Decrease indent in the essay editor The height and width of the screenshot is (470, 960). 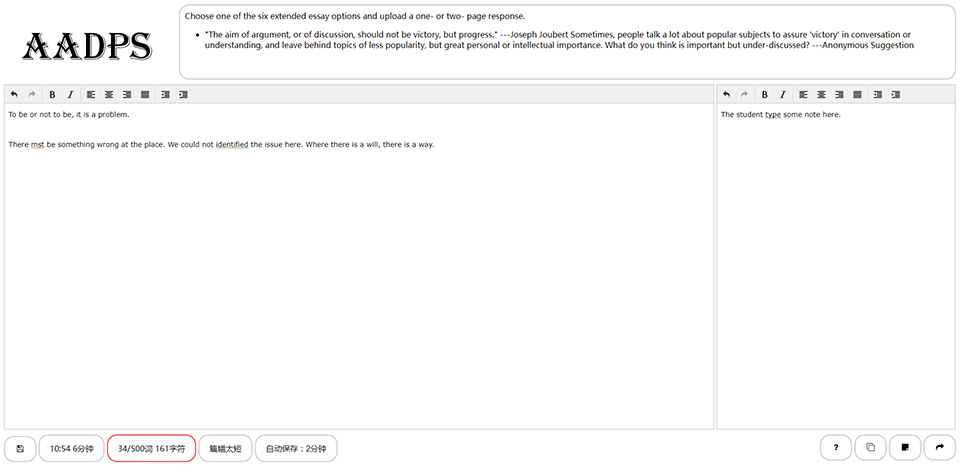click(165, 95)
